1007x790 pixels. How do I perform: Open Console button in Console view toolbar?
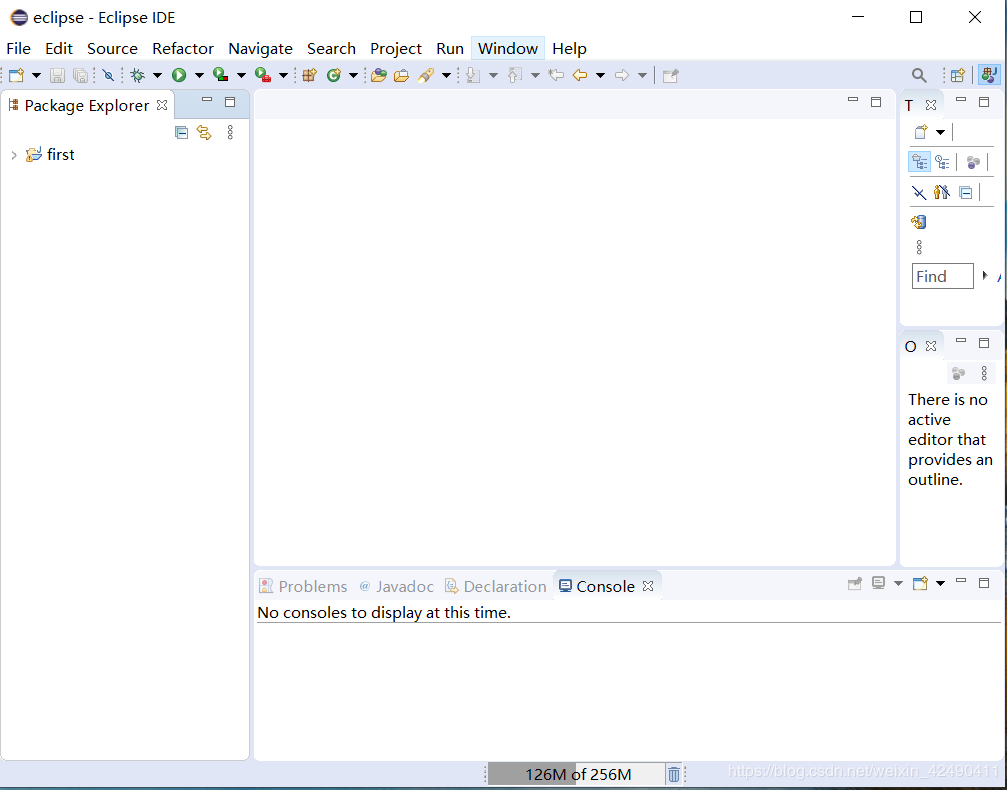920,583
